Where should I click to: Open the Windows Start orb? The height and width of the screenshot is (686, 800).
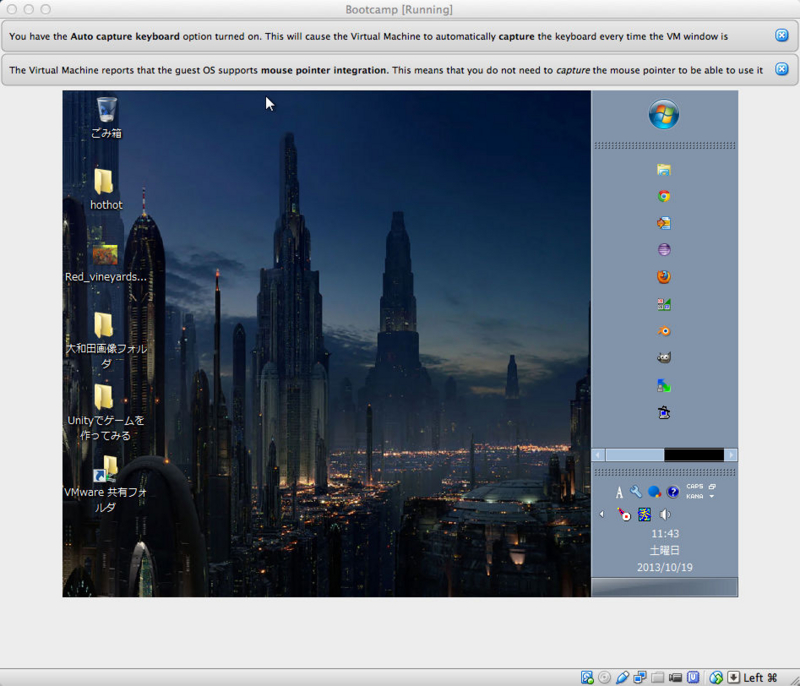click(664, 114)
